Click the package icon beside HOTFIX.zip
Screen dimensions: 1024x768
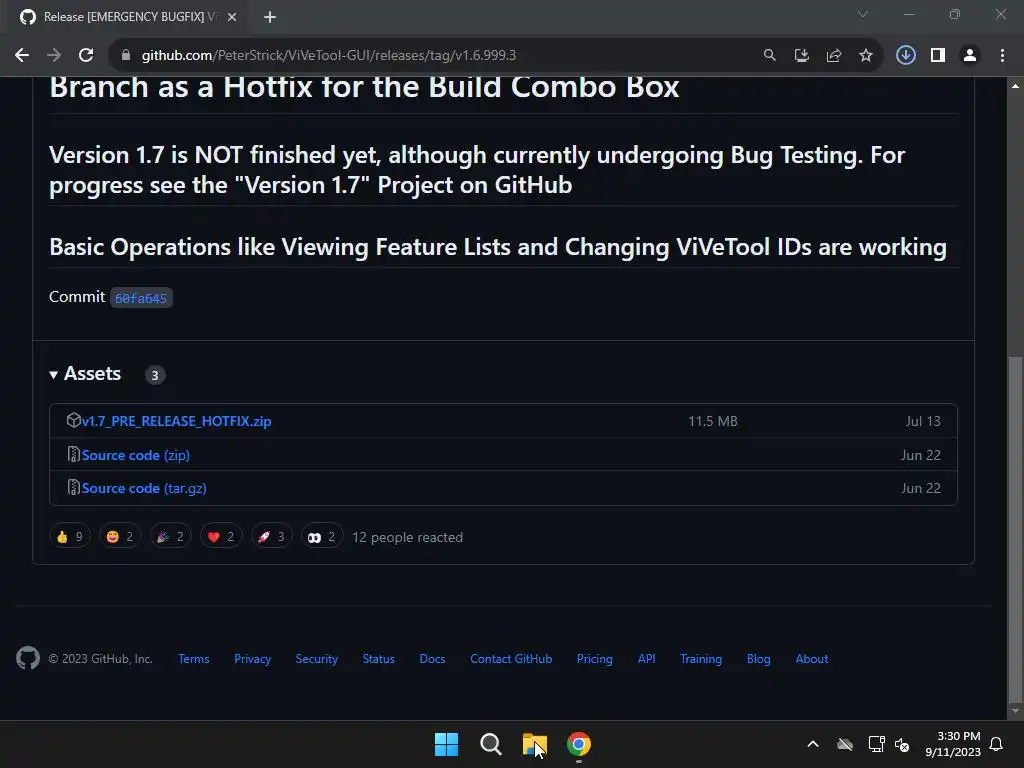pyautogui.click(x=73, y=421)
